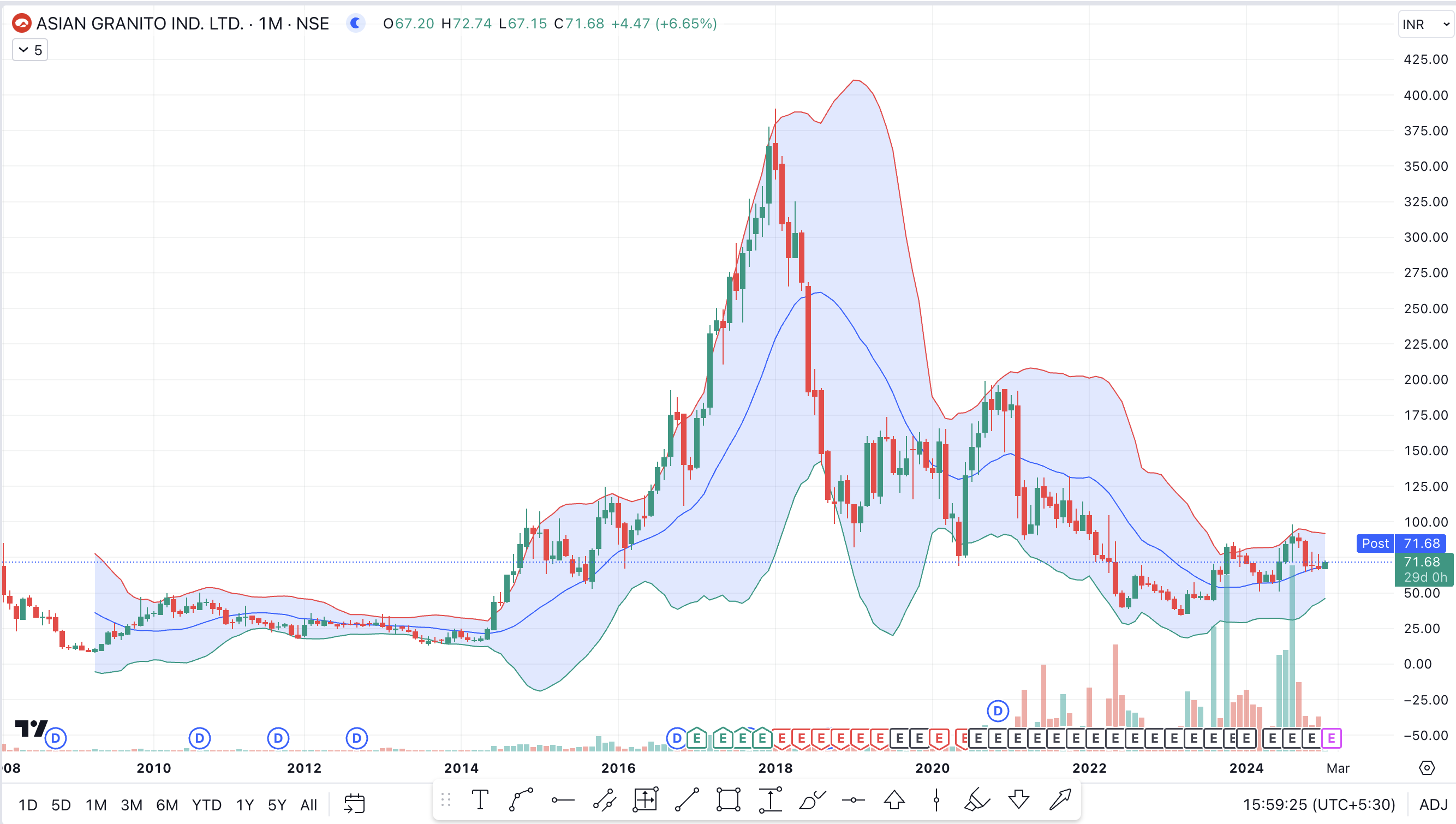Screen dimensions: 1456x824
Task: Select the Brush drawing tool
Action: click(811, 799)
